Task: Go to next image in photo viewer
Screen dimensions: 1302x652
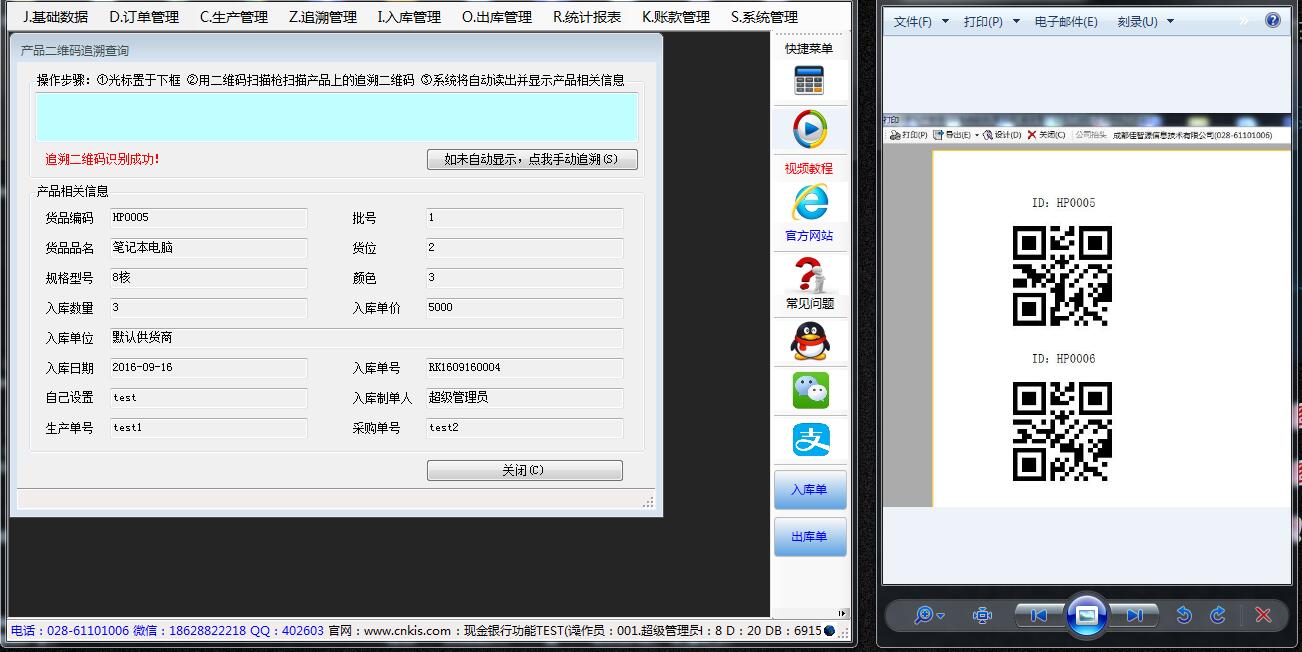Action: 1134,615
